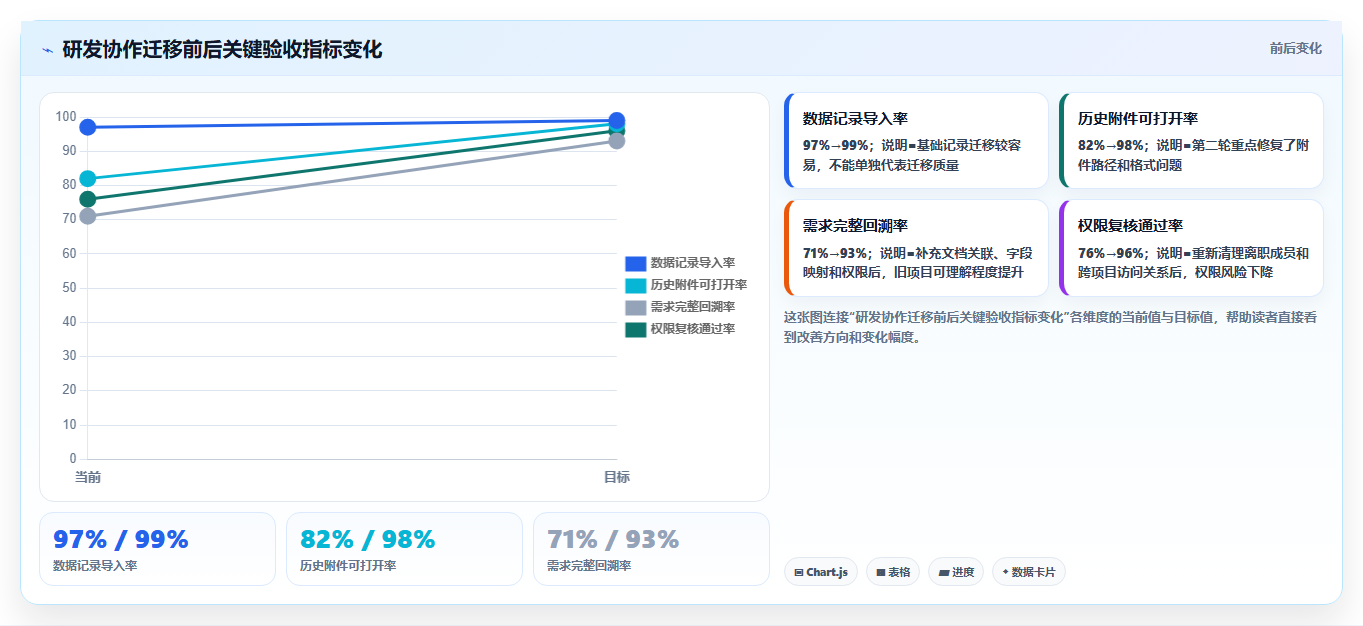The width and height of the screenshot is (1363, 626).
Task: Click the 当前 x-axis label
Action: (88, 477)
